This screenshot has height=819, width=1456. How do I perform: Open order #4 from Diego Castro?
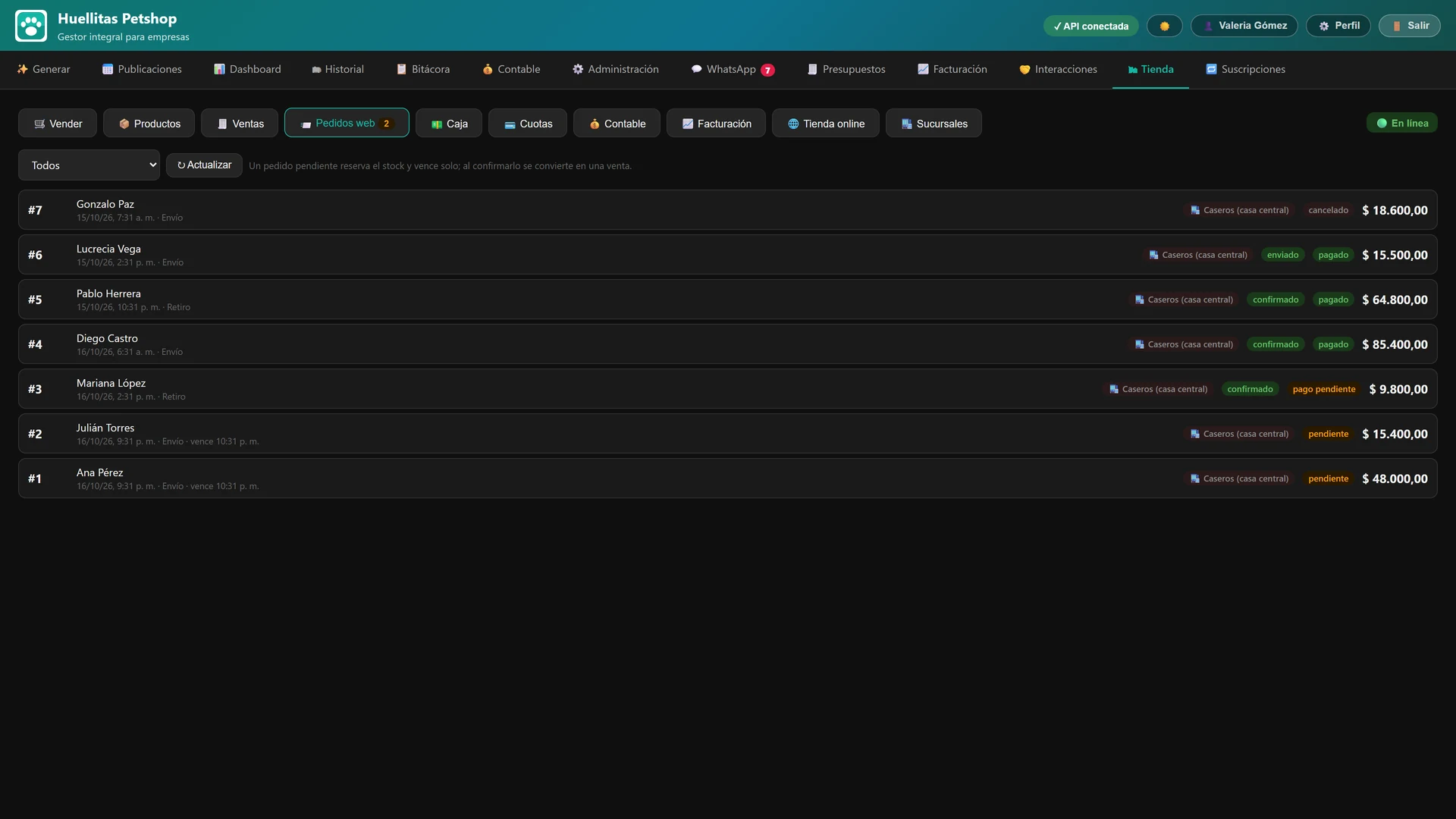pos(728,344)
